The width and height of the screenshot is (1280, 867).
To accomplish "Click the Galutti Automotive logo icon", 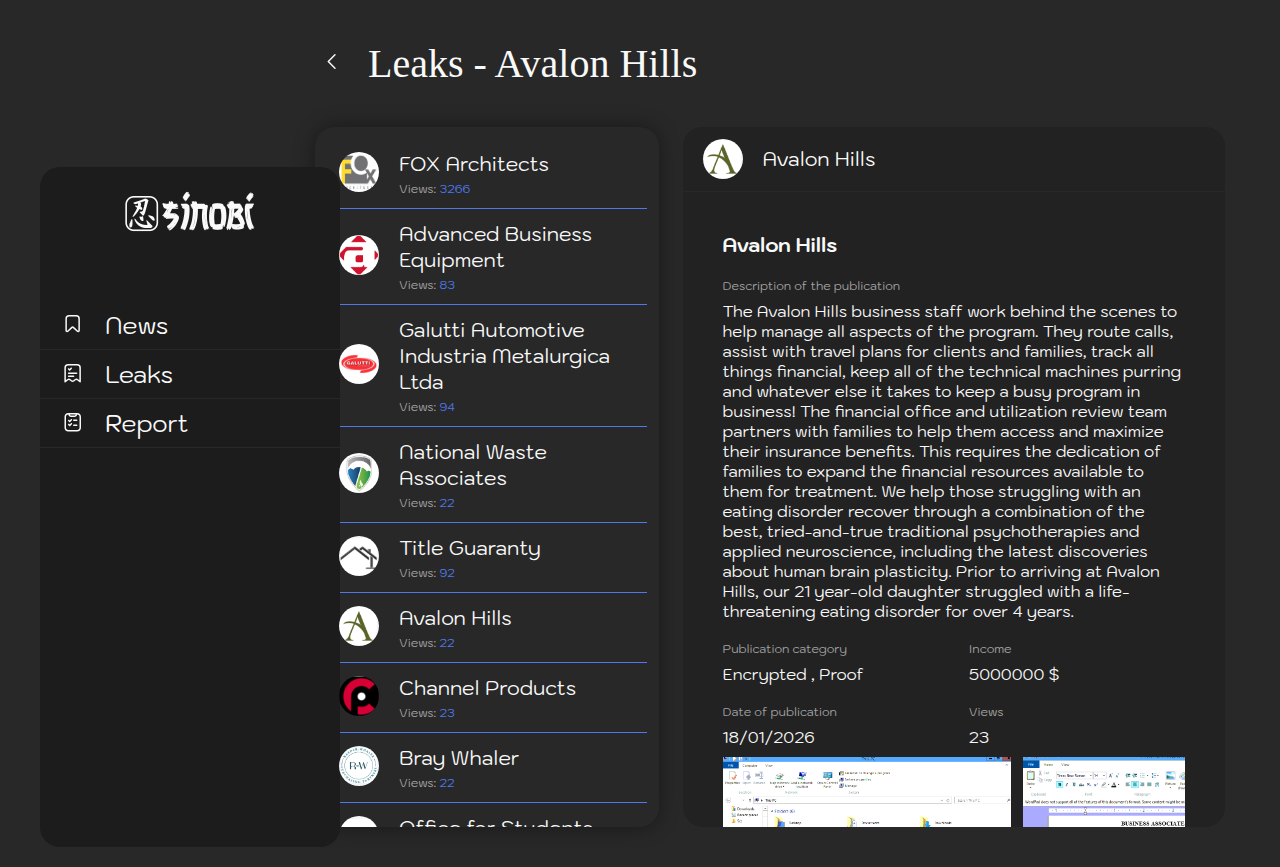I will [x=359, y=364].
